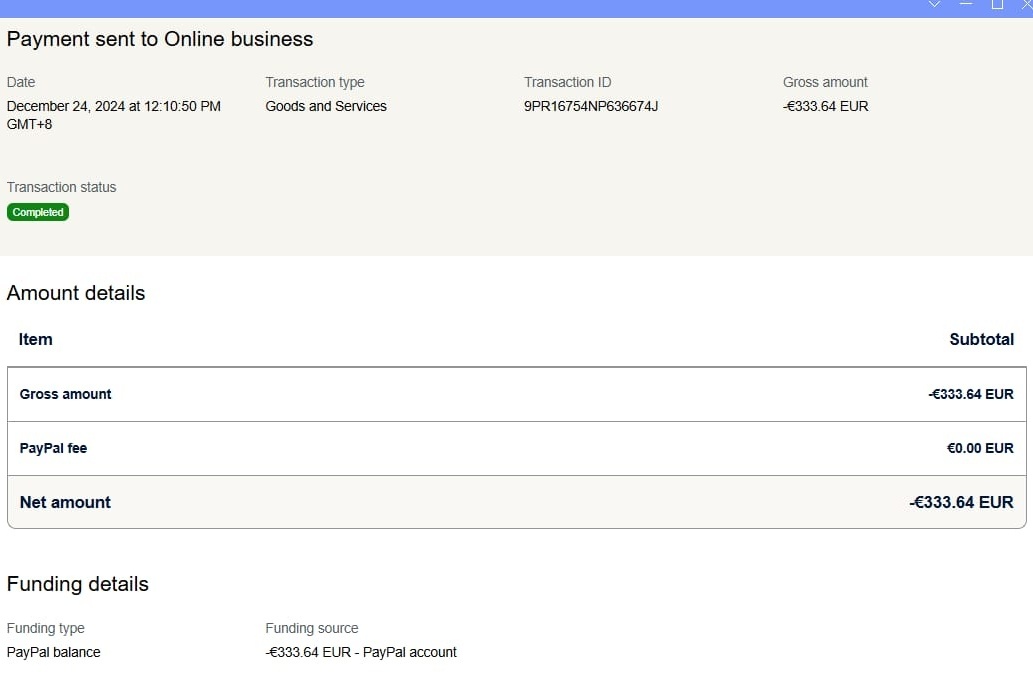This screenshot has height=677, width=1033.
Task: Maximize the PayPal transaction window
Action: coord(997,4)
